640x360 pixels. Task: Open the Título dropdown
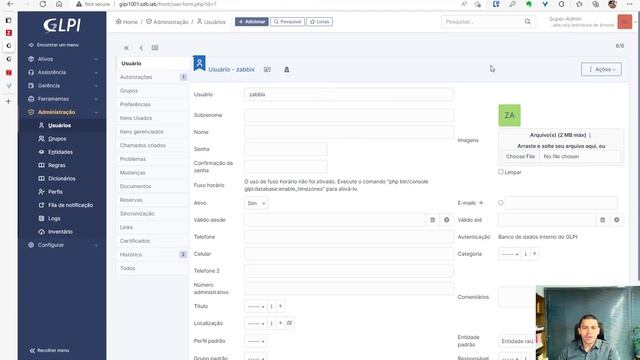(x=256, y=306)
